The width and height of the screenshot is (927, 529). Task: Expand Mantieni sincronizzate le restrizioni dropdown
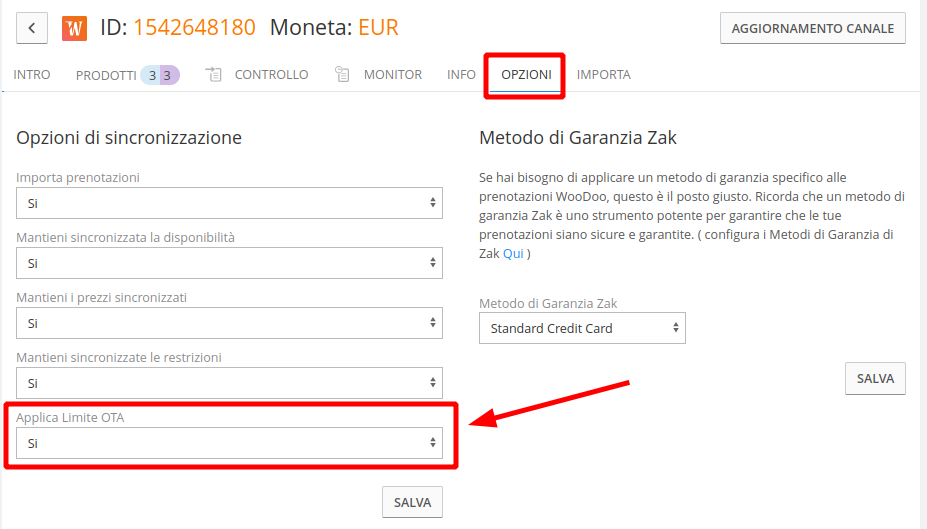[x=229, y=383]
